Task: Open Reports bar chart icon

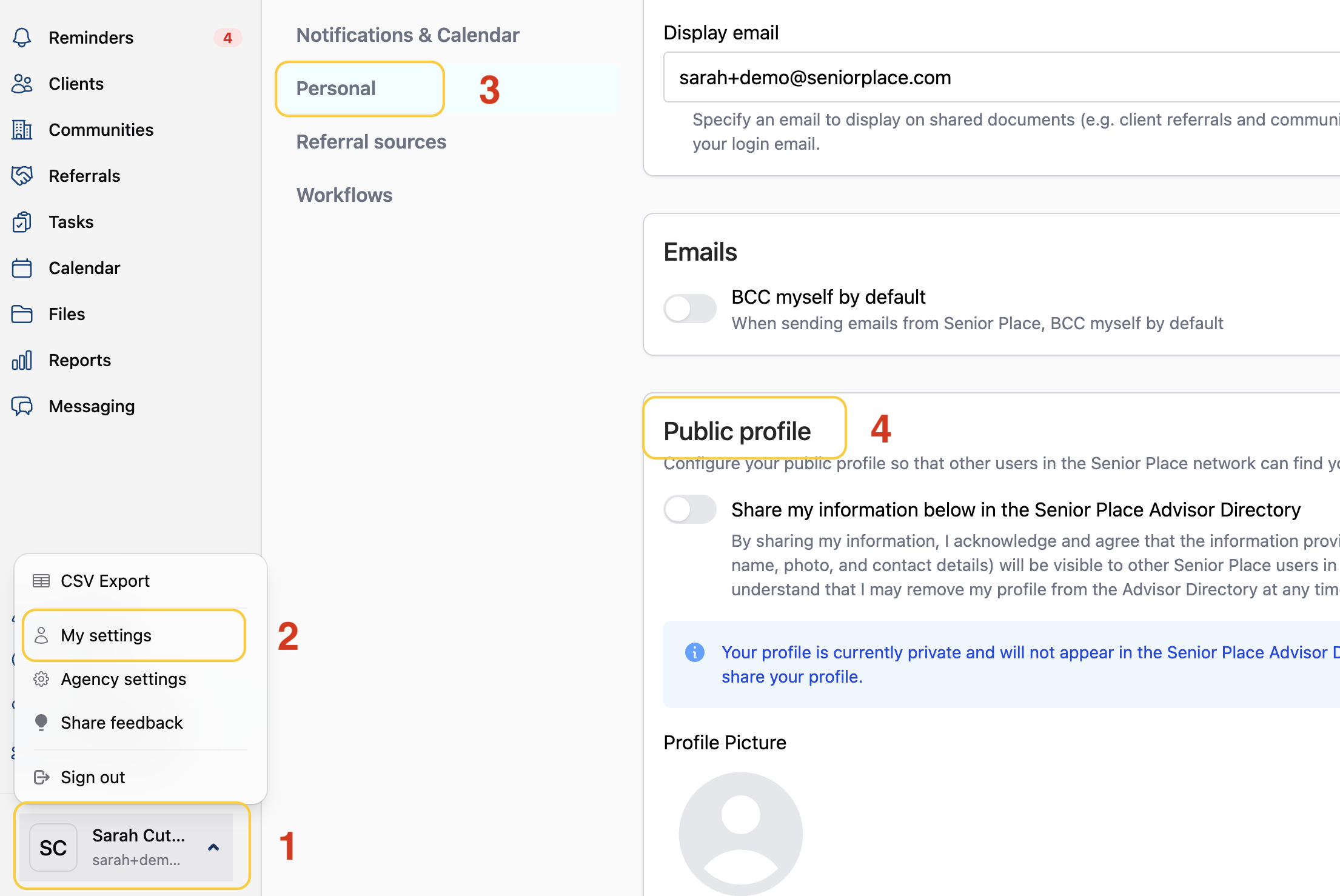Action: tap(22, 360)
